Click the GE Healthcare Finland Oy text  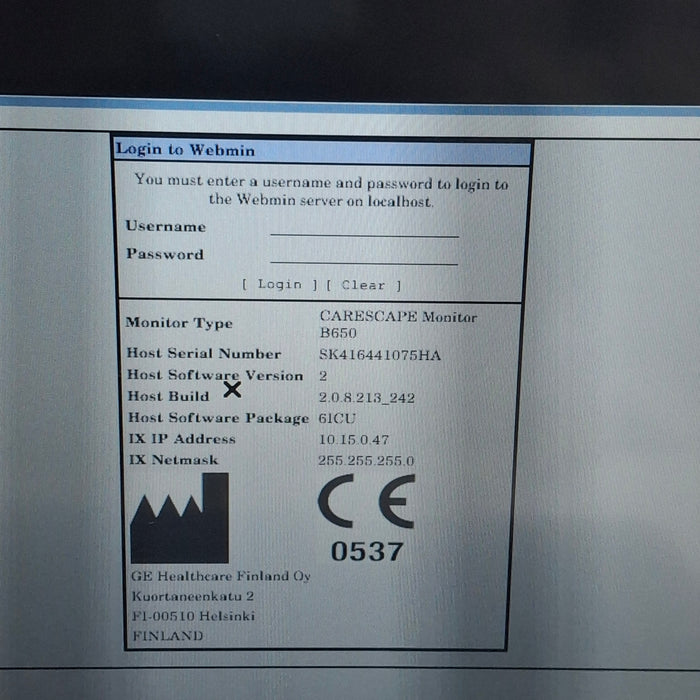(220, 576)
